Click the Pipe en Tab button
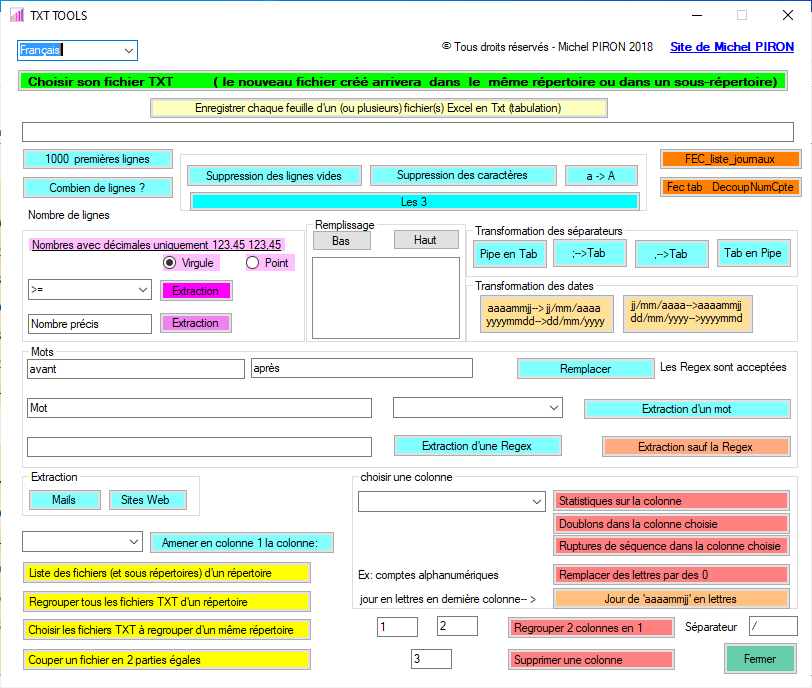This screenshot has width=812, height=688. (x=509, y=254)
